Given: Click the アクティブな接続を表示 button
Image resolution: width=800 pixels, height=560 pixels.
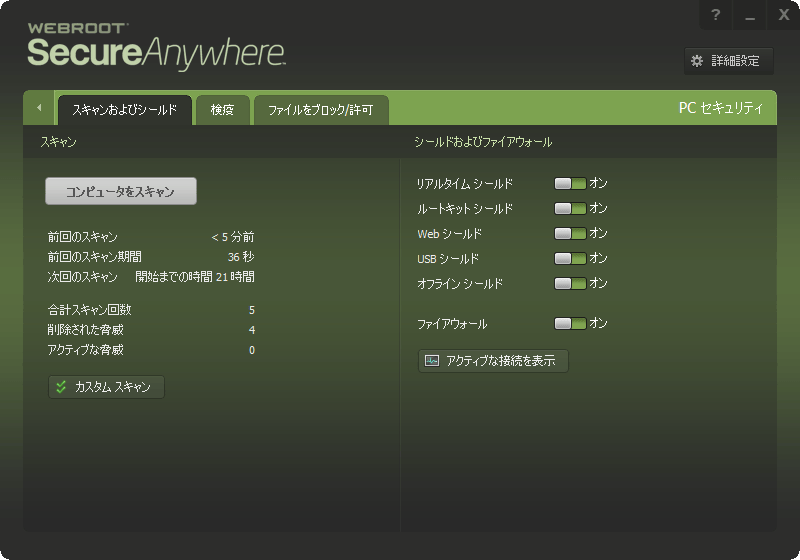Looking at the screenshot, I should (493, 361).
